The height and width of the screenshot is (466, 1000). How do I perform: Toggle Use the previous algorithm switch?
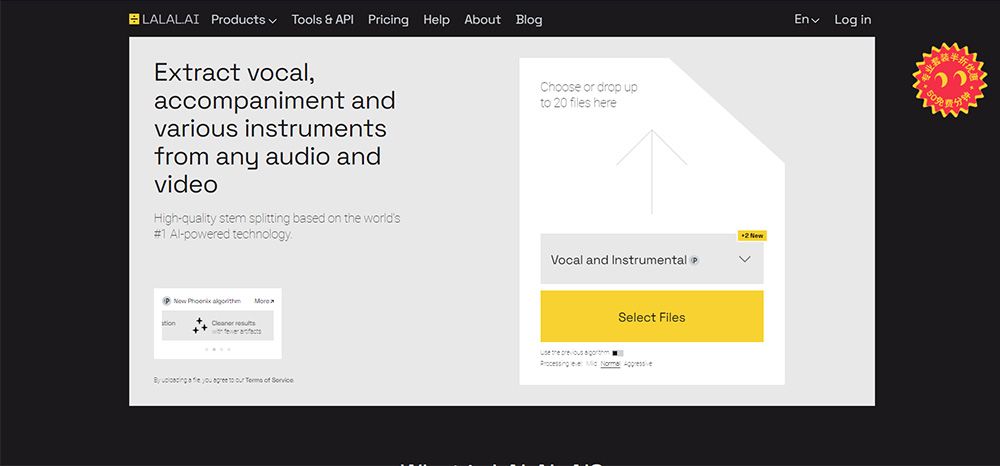(x=617, y=353)
